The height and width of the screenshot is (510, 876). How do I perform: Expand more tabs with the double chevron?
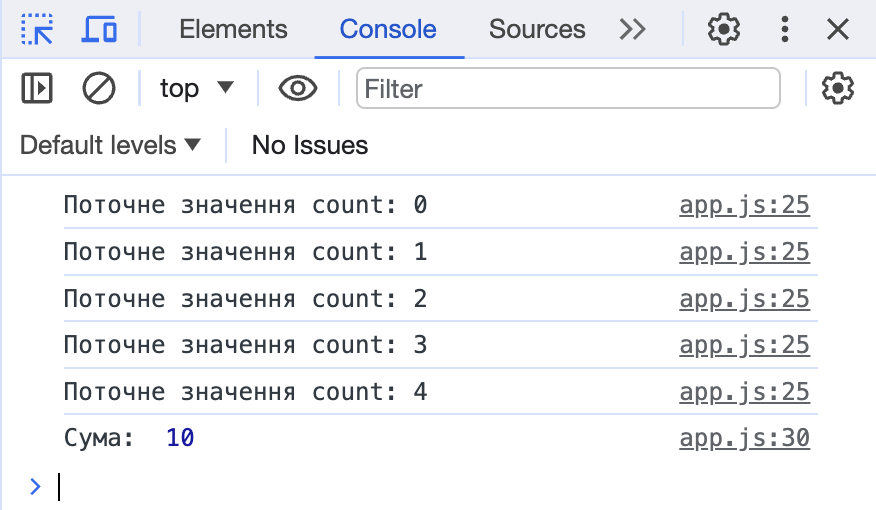632,30
